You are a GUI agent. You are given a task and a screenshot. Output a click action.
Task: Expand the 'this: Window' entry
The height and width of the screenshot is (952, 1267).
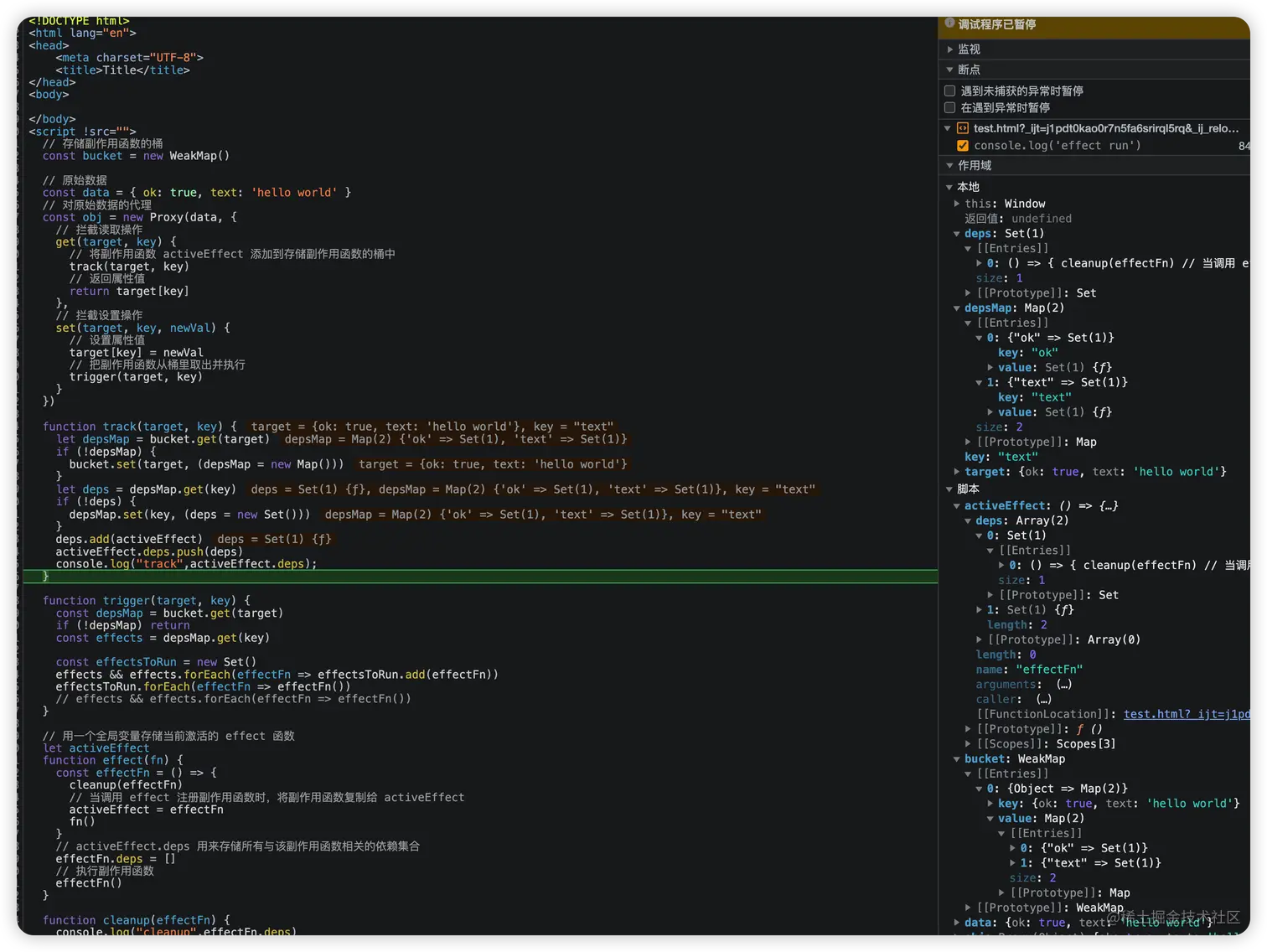[x=957, y=204]
